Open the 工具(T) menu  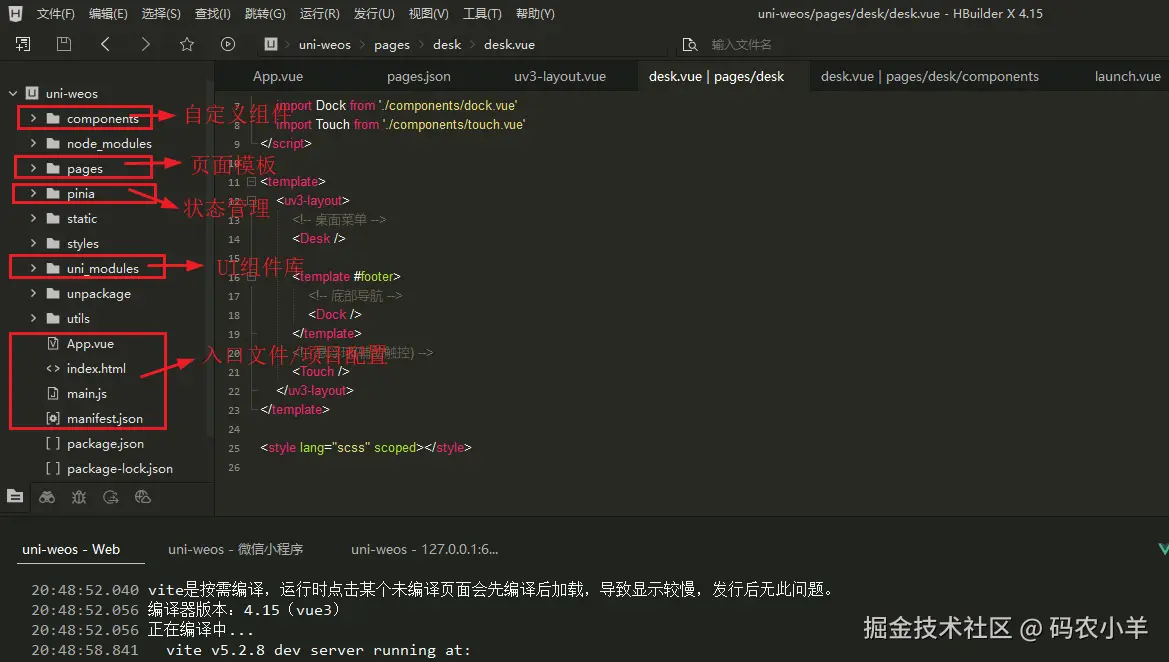coord(482,13)
